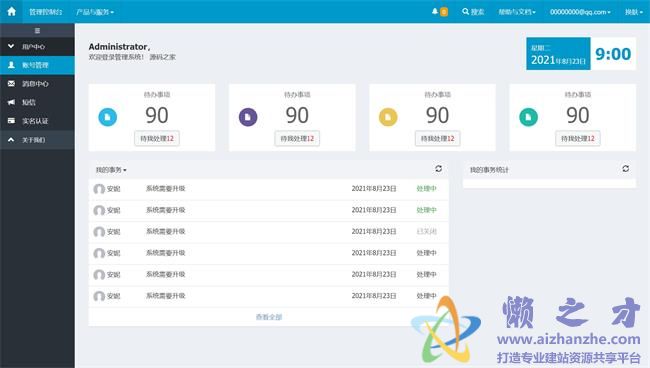The image size is (650, 368).
Task: Click the first task row avatar thumbnail
Action: click(99, 189)
